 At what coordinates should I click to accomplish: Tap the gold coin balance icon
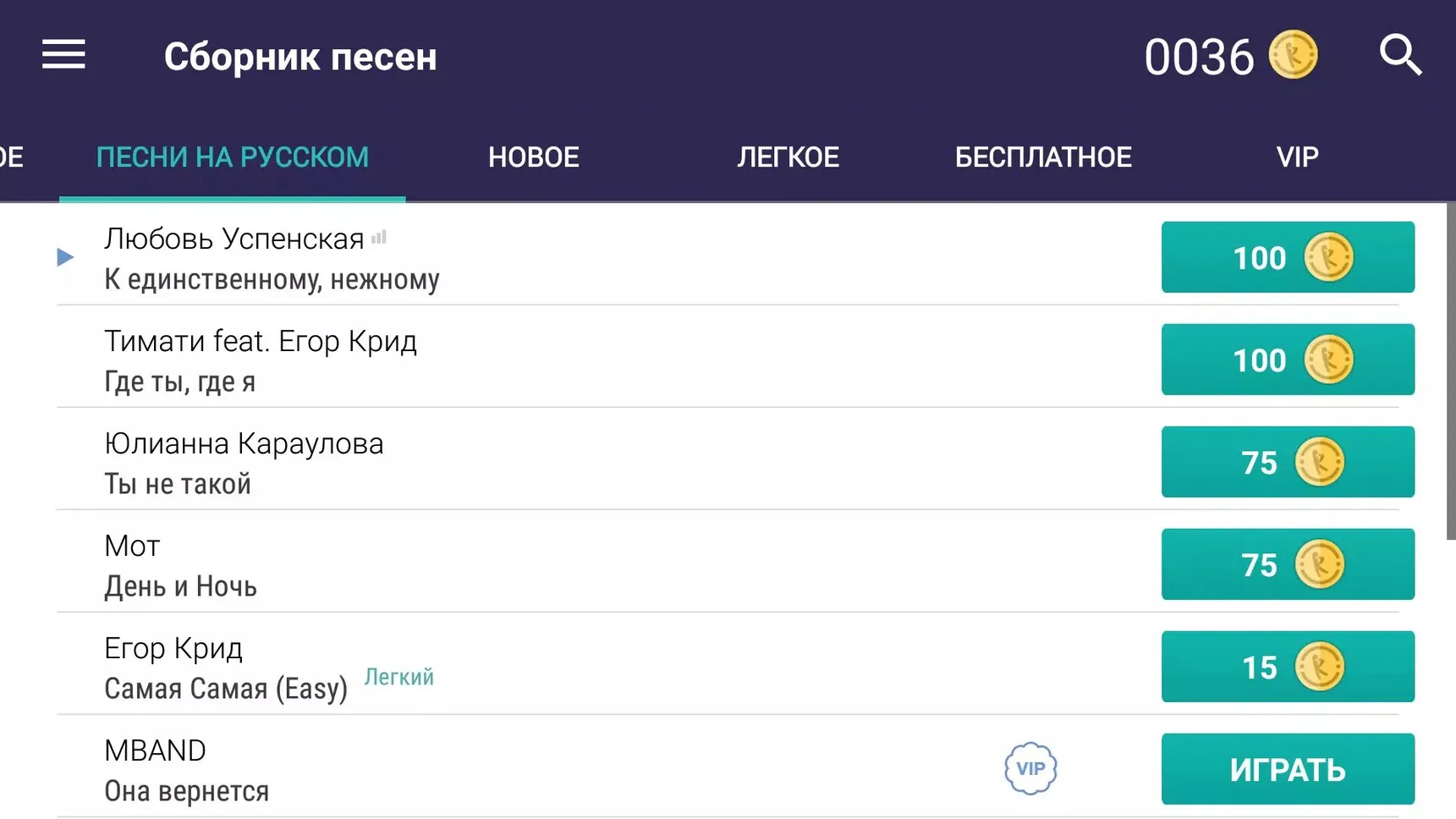click(1293, 55)
